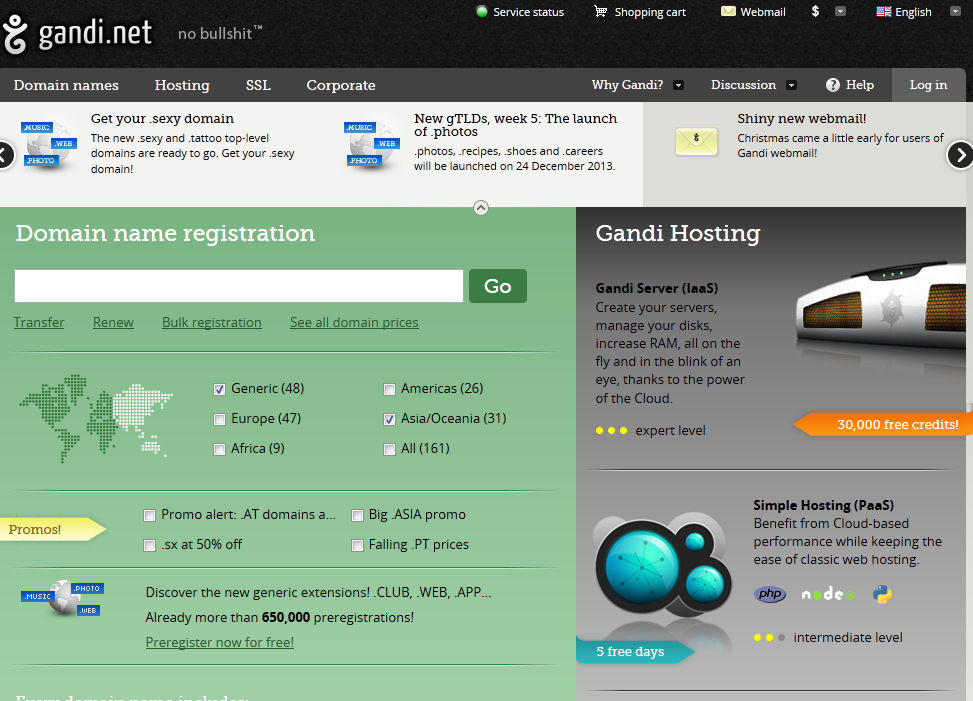Viewport: 973px width, 701px height.
Task: Open the Transfer link
Action: [x=39, y=323]
